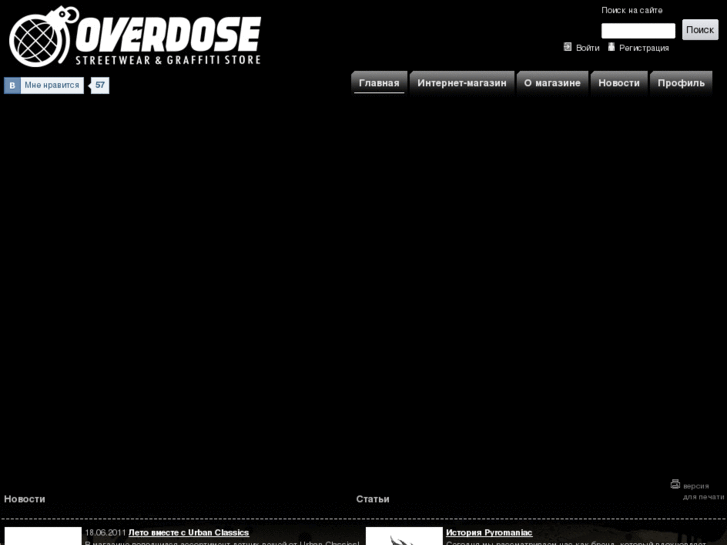This screenshot has width=727, height=545.
Task: Open article Лето вместе с Urban Classics
Action: [189, 532]
